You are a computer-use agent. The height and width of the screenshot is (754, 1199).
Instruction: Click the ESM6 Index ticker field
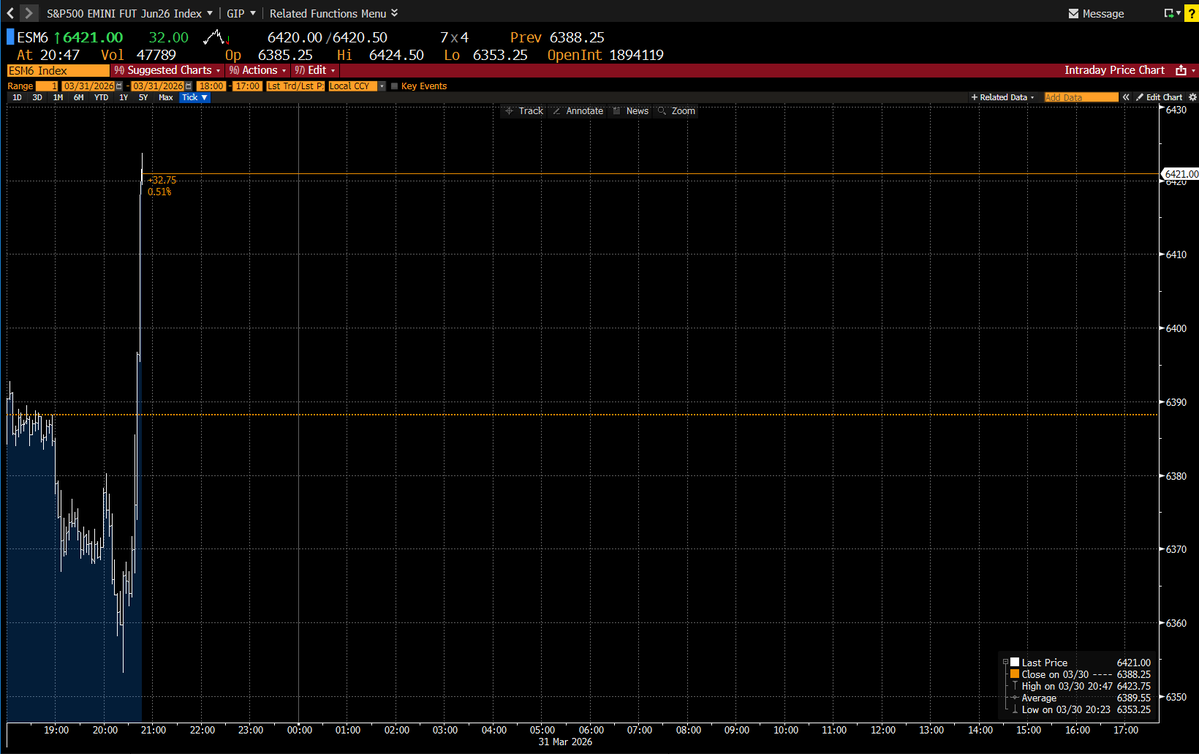click(x=58, y=70)
